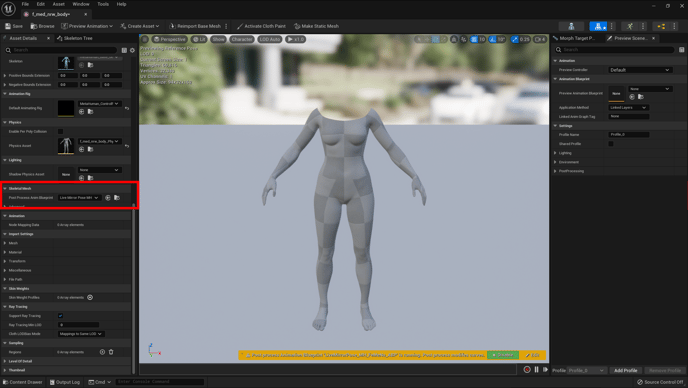Toggle scale snapping 0.25 in viewport
Screen dimensions: 688x388
point(515,40)
